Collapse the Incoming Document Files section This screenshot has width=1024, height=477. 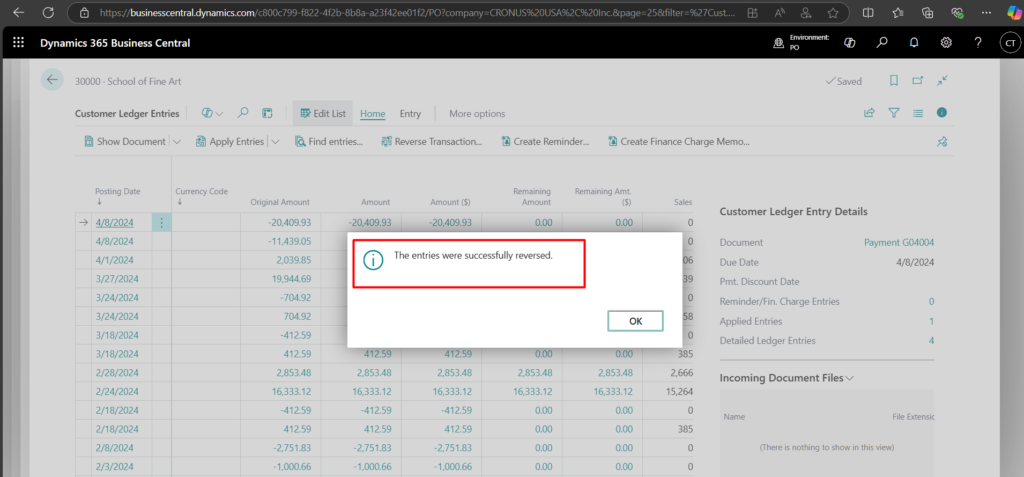[x=850, y=378]
